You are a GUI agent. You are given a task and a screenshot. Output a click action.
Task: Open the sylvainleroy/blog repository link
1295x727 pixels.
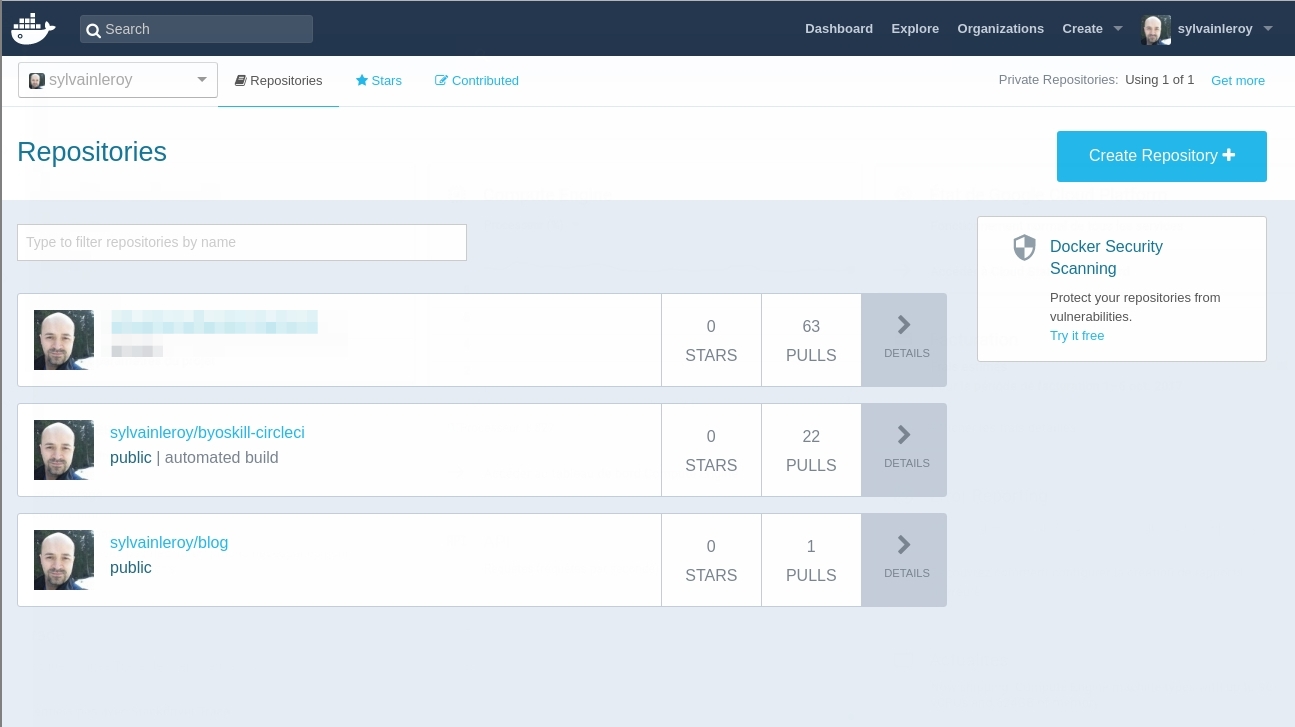[169, 543]
